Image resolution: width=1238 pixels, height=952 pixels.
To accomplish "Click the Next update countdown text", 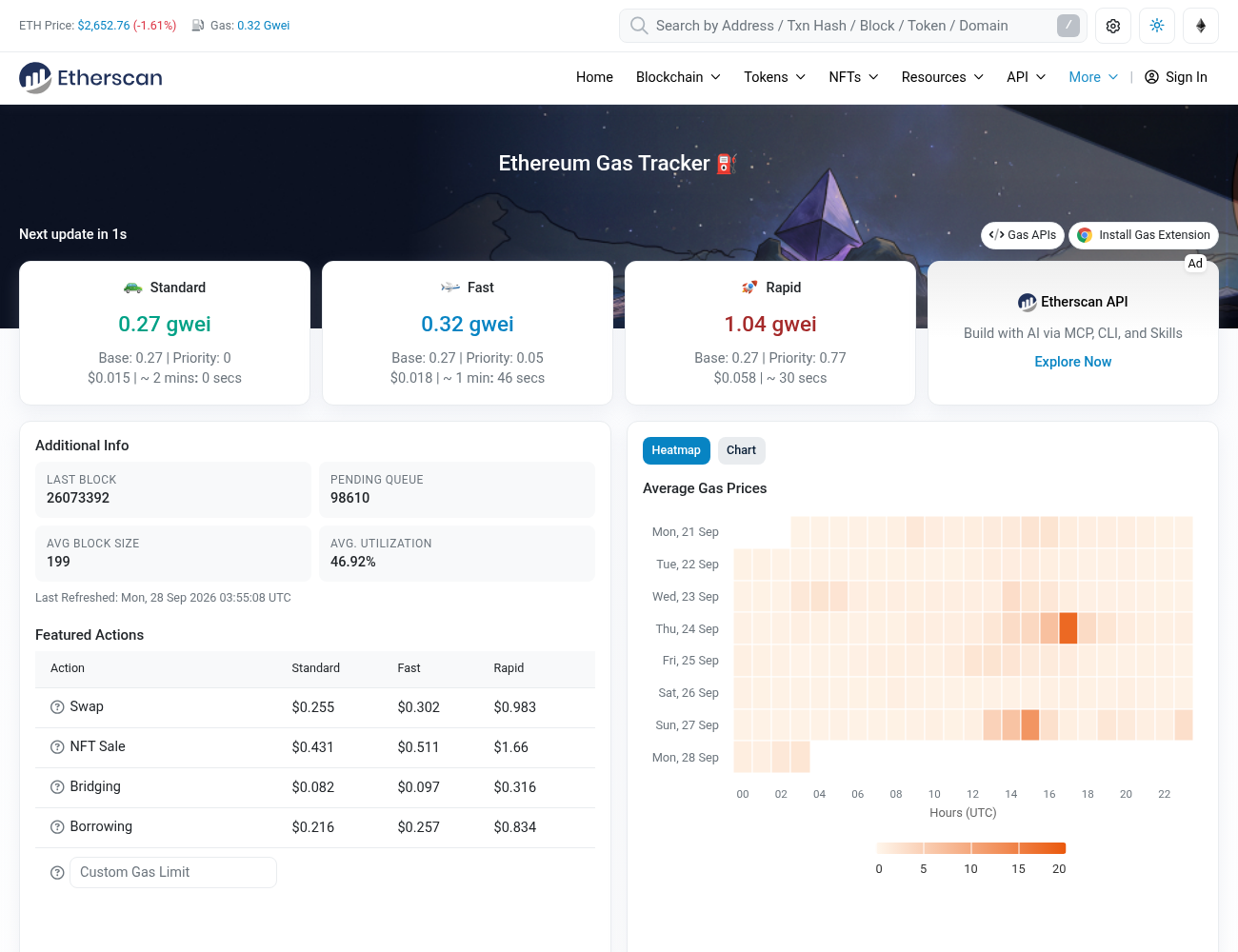I will click(73, 234).
